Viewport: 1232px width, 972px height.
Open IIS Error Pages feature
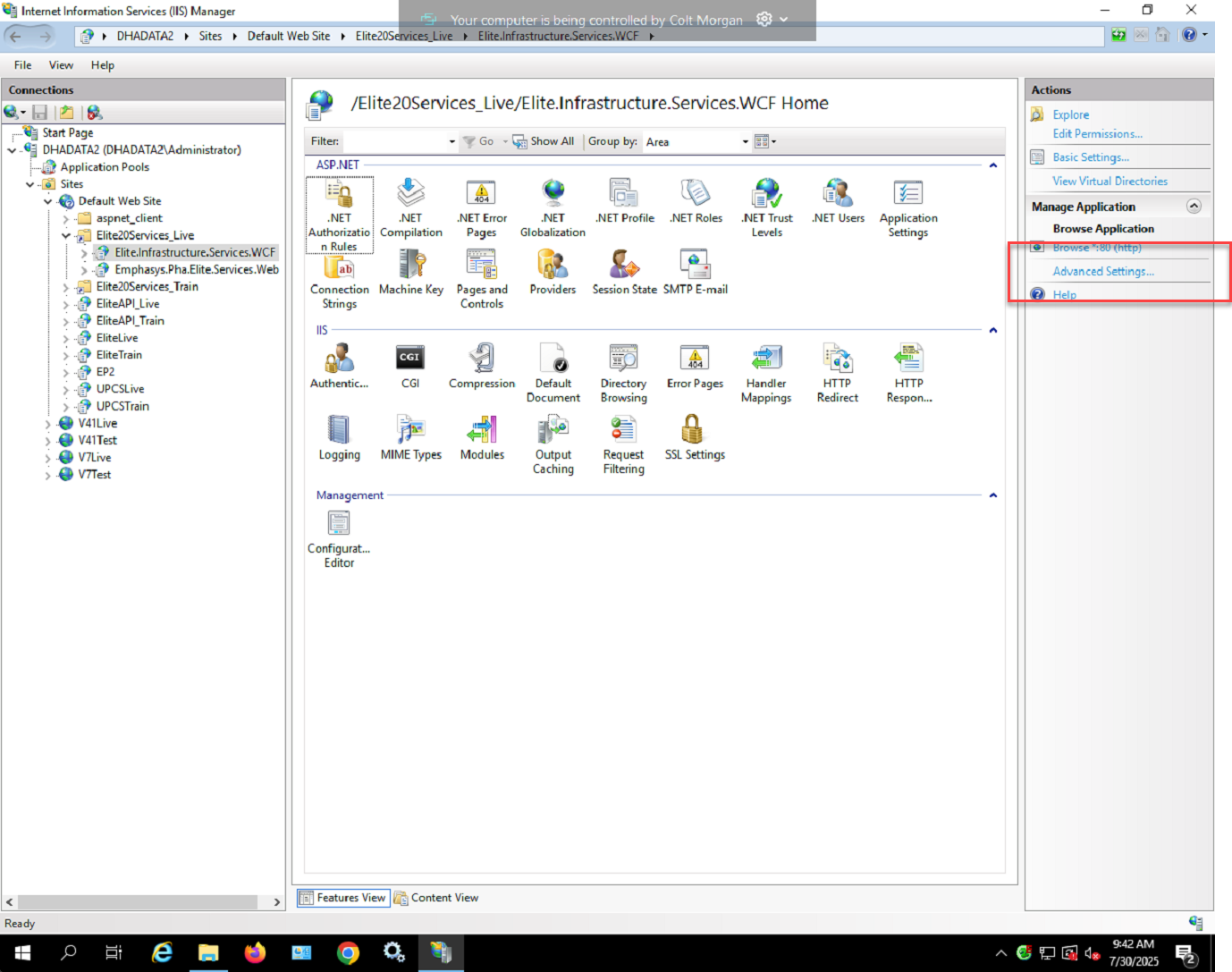tap(696, 367)
